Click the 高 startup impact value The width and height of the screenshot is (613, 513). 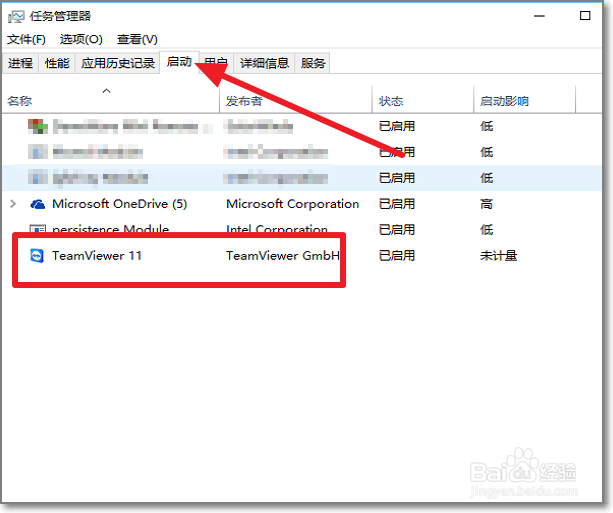486,204
